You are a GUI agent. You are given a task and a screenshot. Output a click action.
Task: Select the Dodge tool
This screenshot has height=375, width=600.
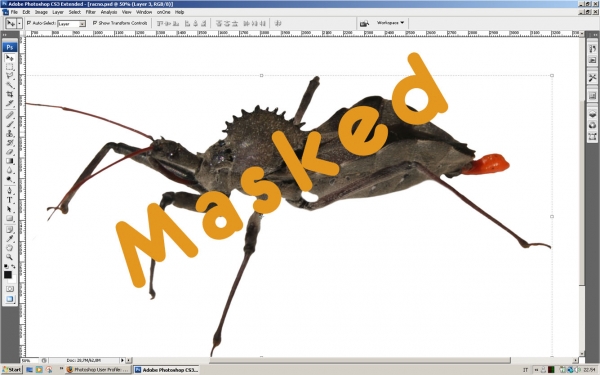[10, 179]
